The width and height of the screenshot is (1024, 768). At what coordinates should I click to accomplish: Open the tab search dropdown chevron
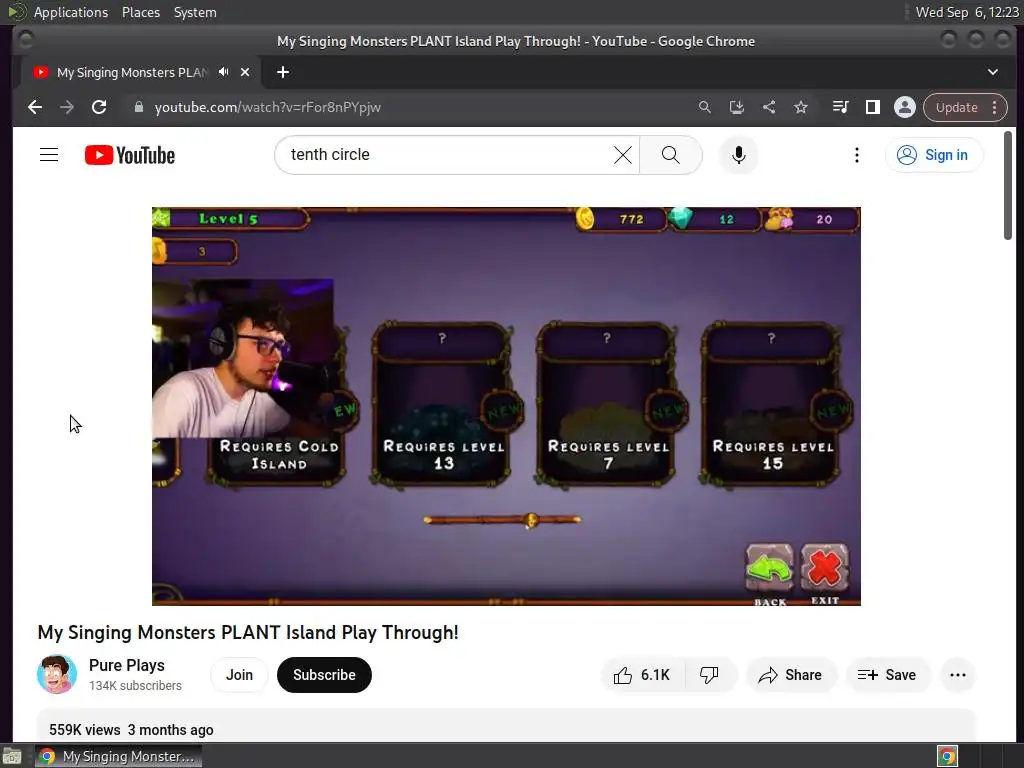(x=993, y=72)
